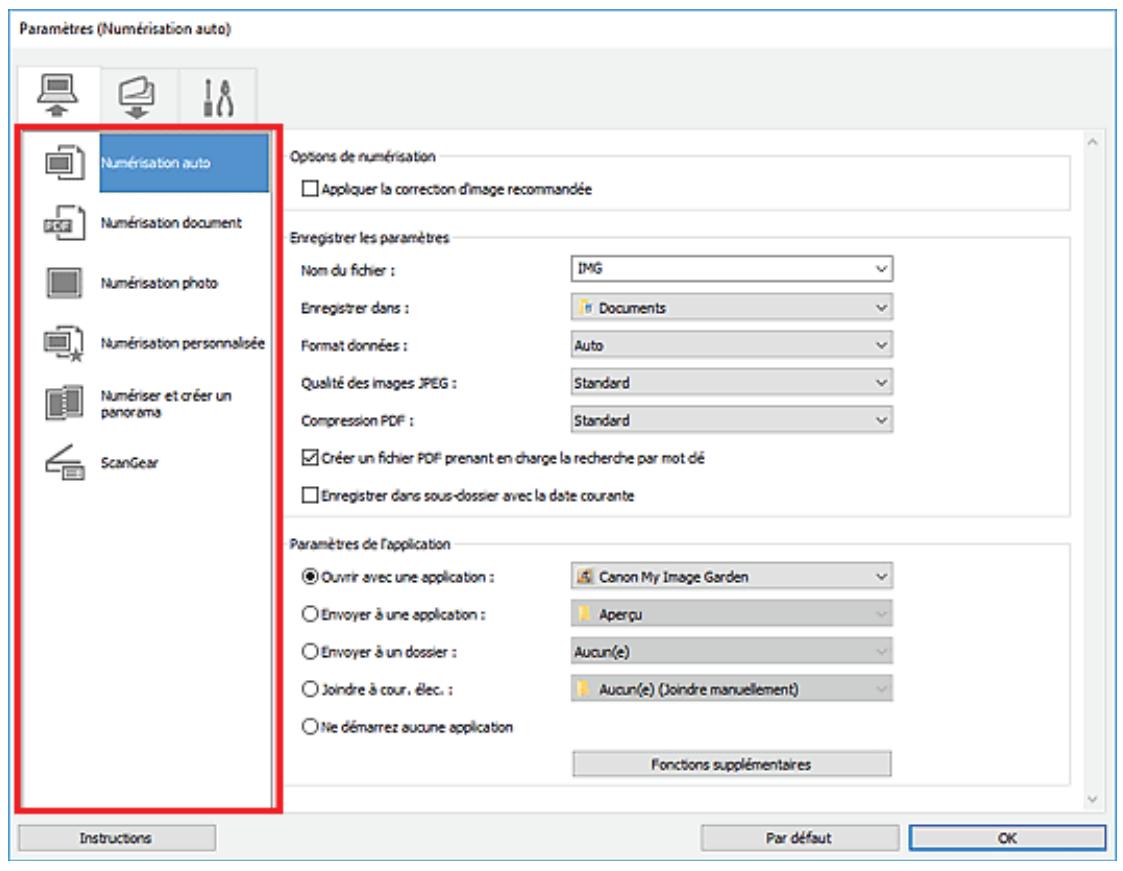Click the OK button
1123x871 pixels.
[x=1007, y=838]
